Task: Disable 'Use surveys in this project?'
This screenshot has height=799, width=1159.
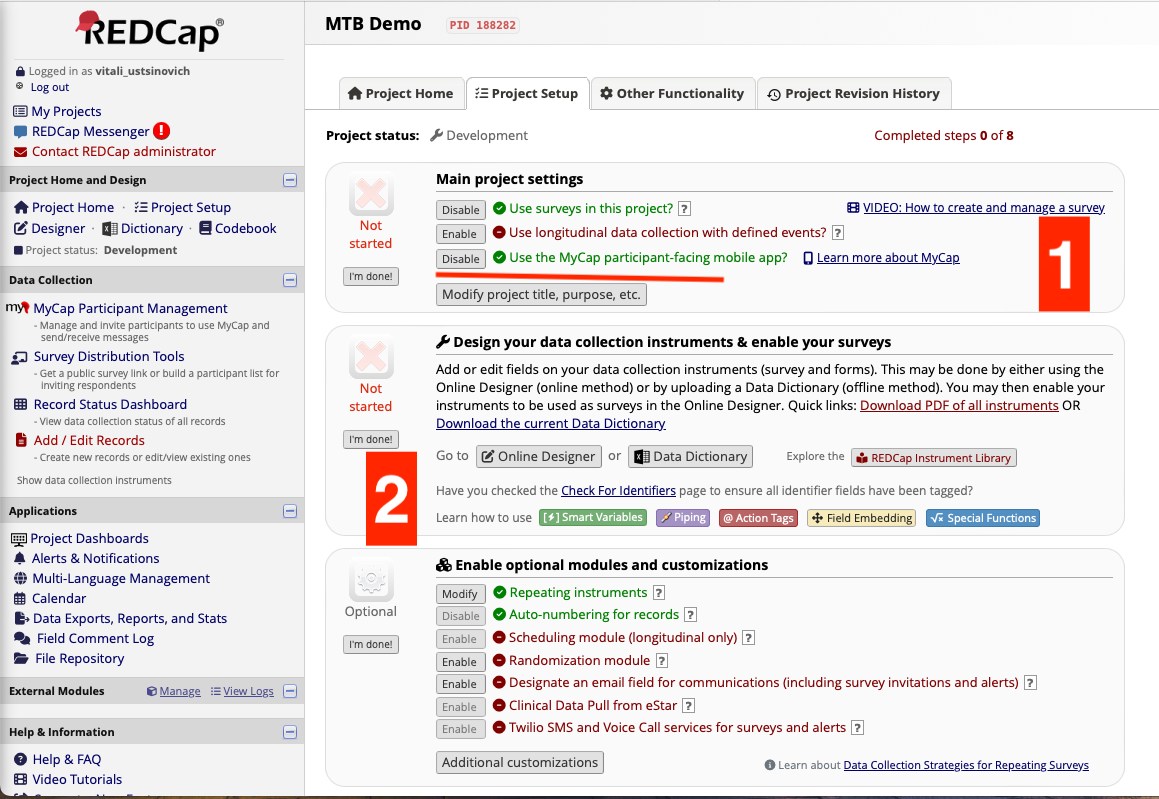Action: [x=460, y=210]
